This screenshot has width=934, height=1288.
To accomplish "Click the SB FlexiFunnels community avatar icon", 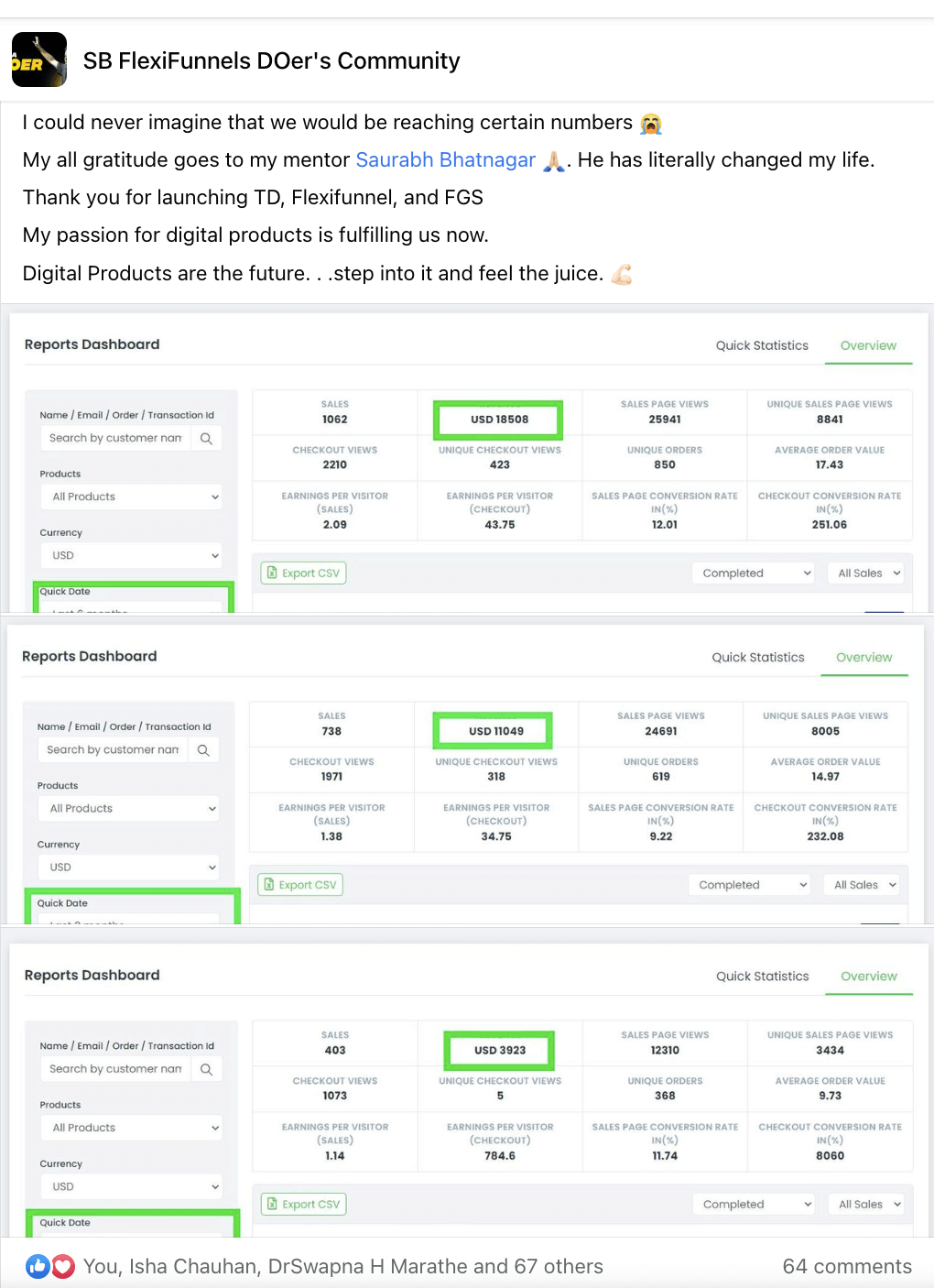I will [x=39, y=60].
